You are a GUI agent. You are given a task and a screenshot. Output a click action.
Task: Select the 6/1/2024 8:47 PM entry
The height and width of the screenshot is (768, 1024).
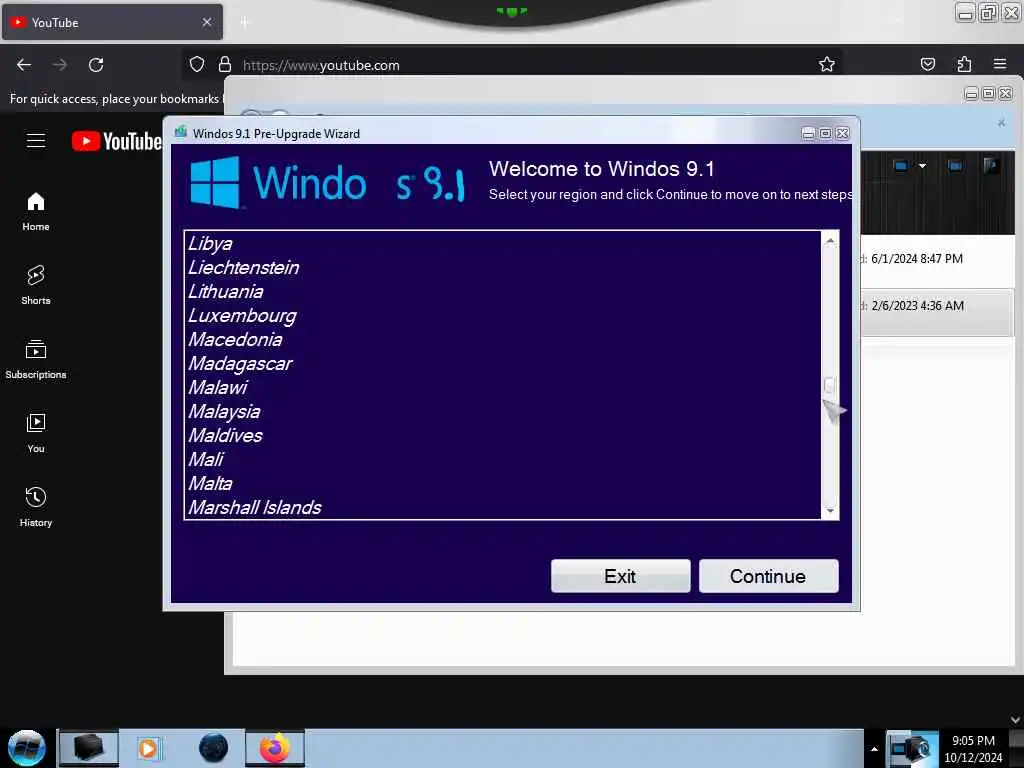(937, 259)
